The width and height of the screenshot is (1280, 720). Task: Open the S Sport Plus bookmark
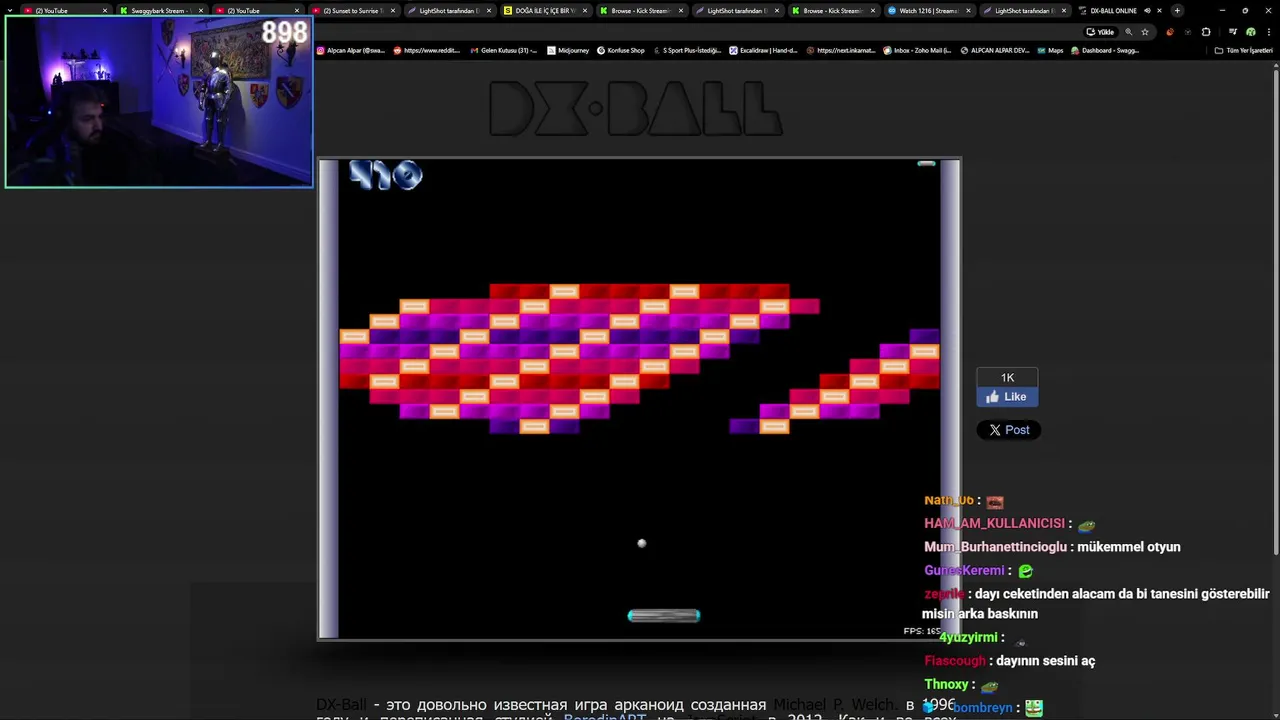point(687,50)
